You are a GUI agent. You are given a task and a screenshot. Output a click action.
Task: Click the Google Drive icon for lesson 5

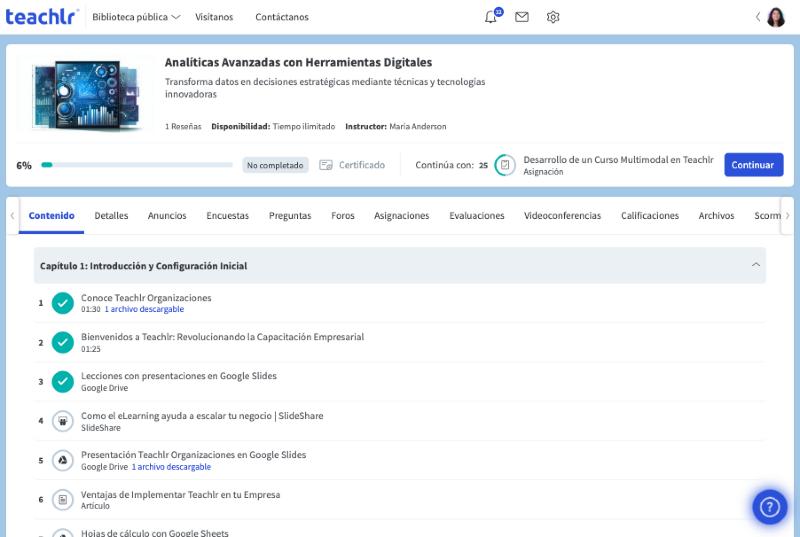[x=63, y=461]
